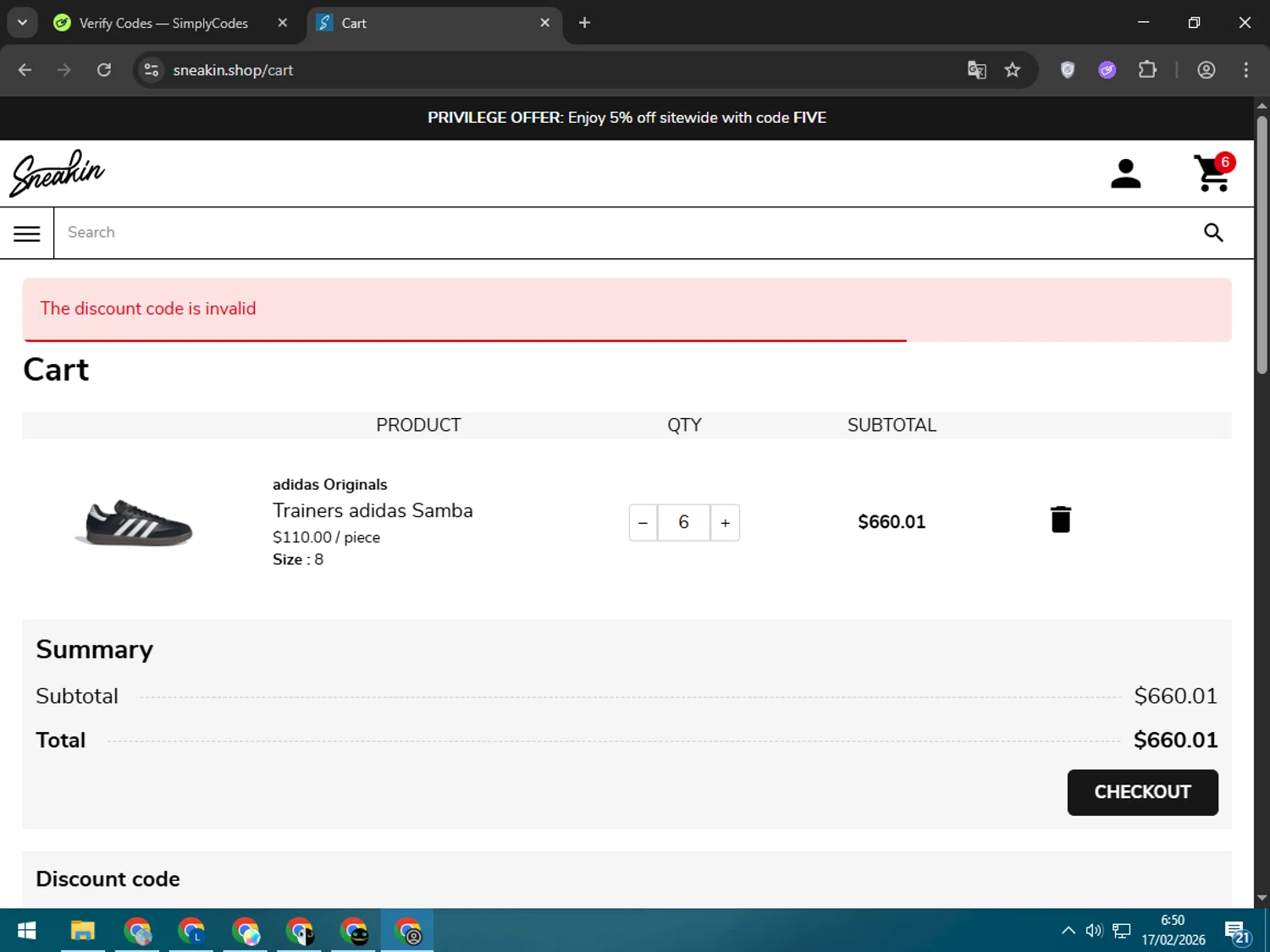Click the quantity field showing 6
Screen dimensions: 1270x952
tap(683, 523)
